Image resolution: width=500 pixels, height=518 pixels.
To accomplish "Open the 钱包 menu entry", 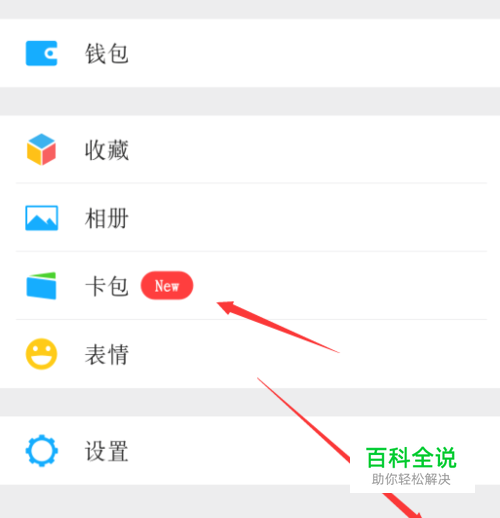I will pos(107,53).
